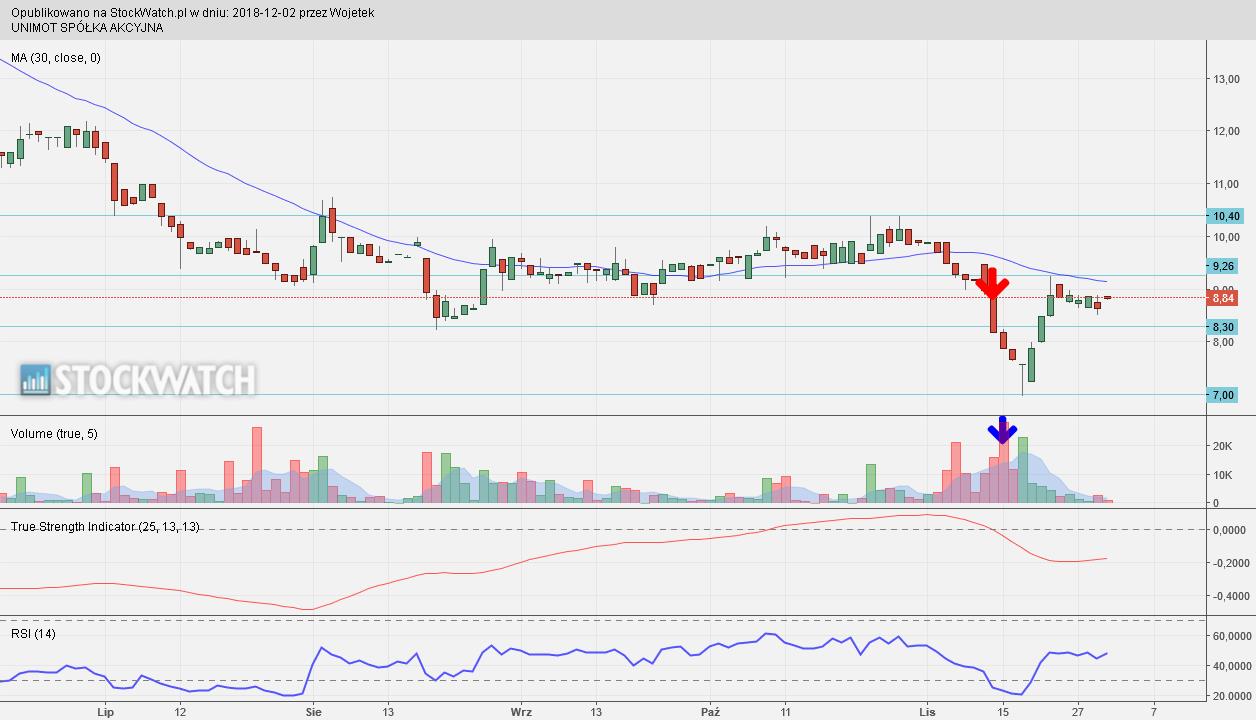
Task: Click the Paź month label on time axis
Action: (x=710, y=713)
